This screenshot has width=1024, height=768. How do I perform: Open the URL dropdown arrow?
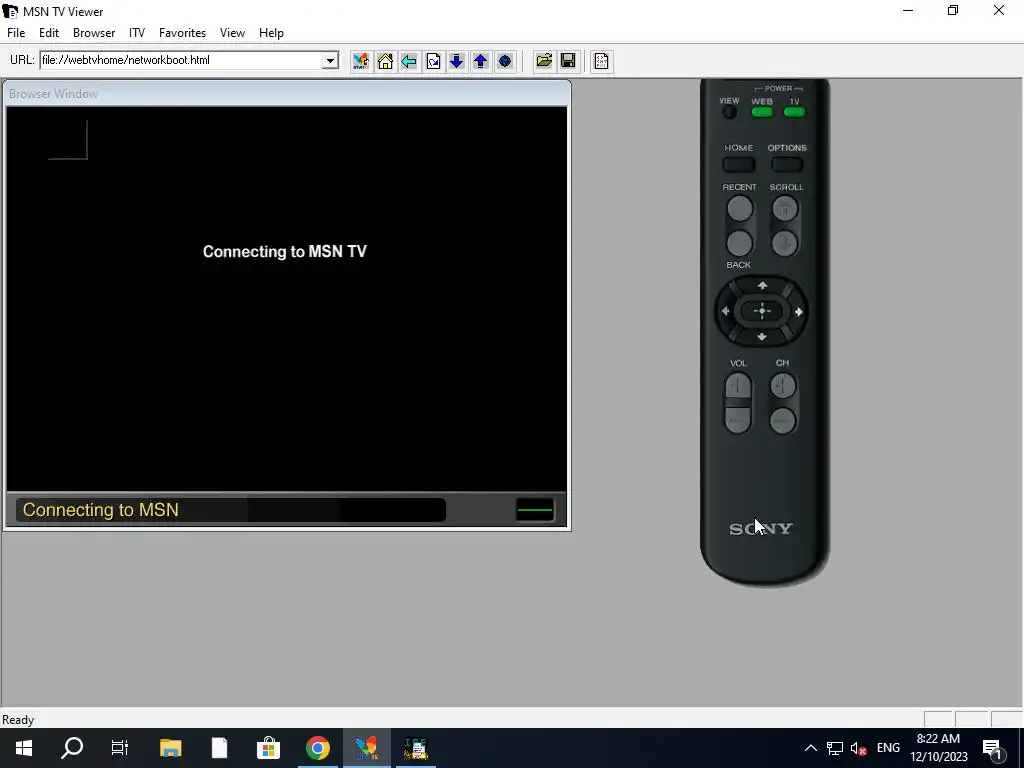click(x=330, y=61)
